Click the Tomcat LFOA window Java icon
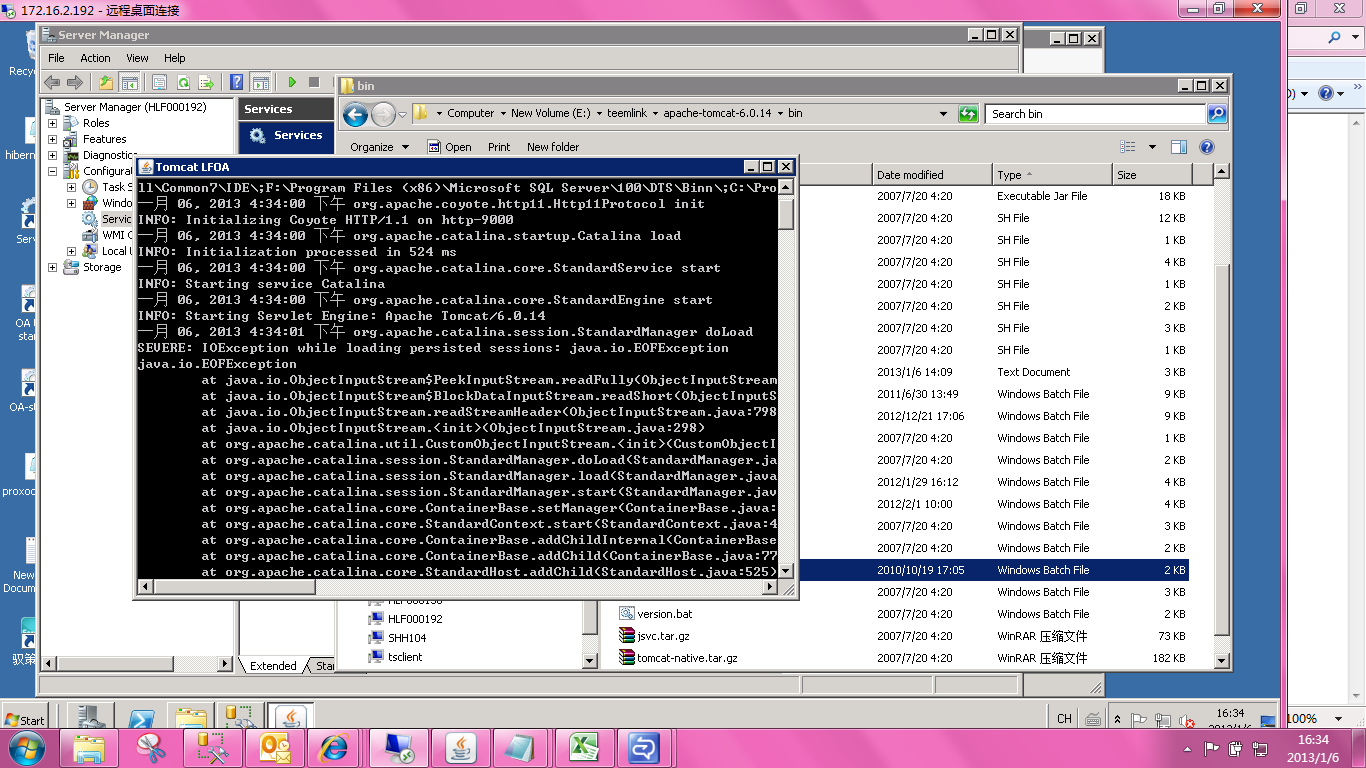1366x768 pixels. pos(146,167)
